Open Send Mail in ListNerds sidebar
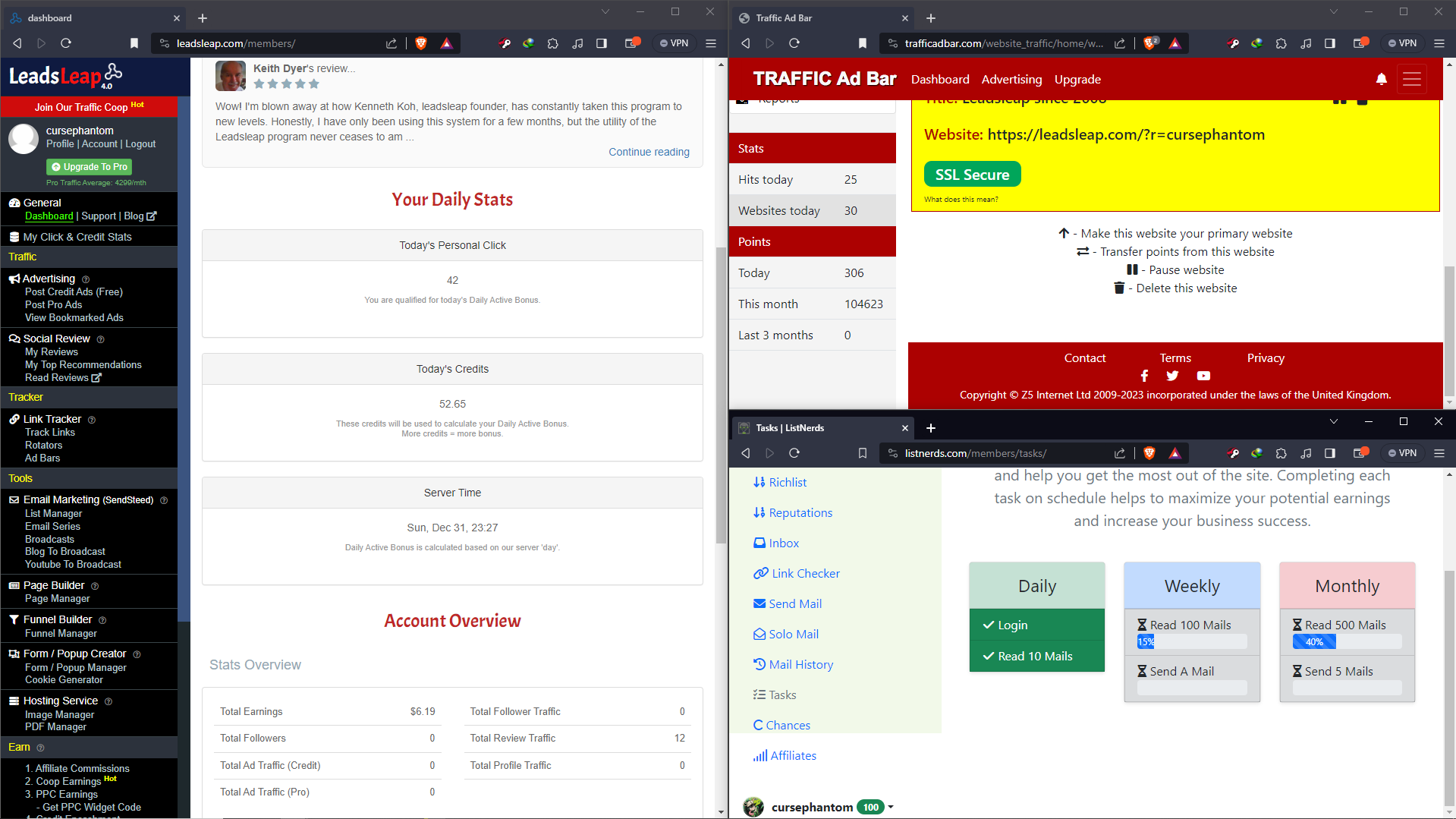Viewport: 1456px width, 819px height. tap(788, 603)
